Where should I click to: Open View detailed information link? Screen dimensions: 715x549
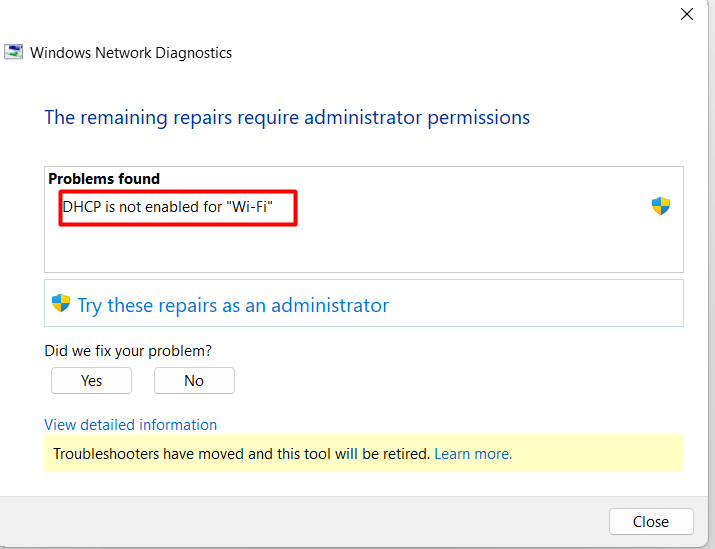[130, 425]
